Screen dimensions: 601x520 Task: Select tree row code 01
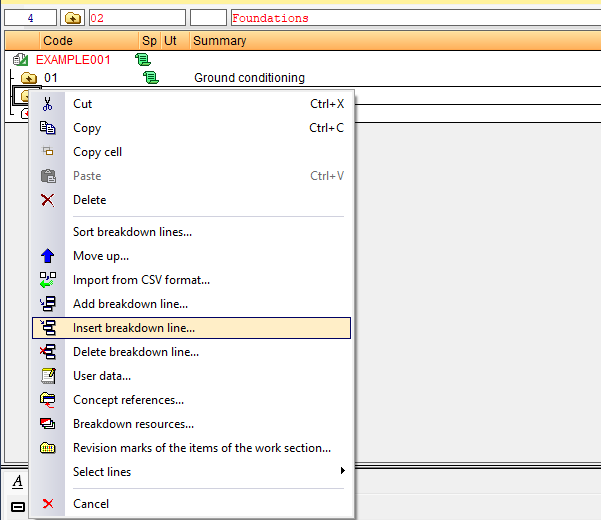point(51,78)
